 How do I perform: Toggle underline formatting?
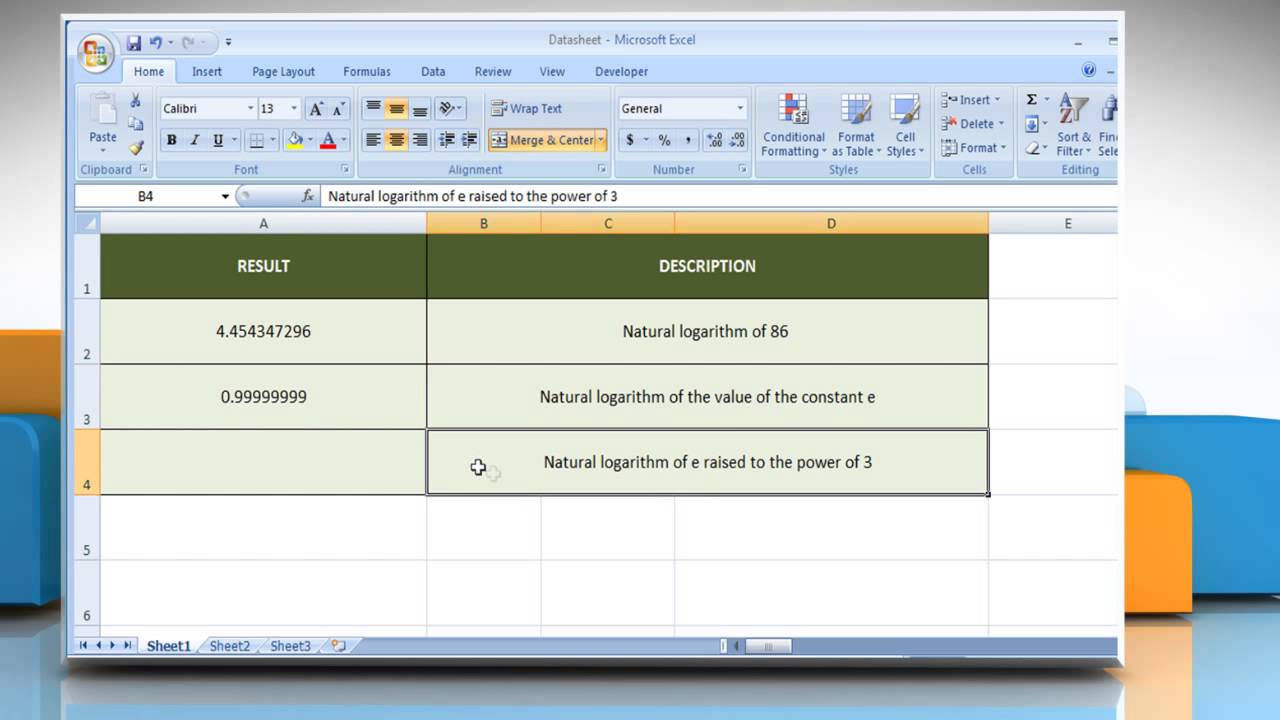point(218,140)
